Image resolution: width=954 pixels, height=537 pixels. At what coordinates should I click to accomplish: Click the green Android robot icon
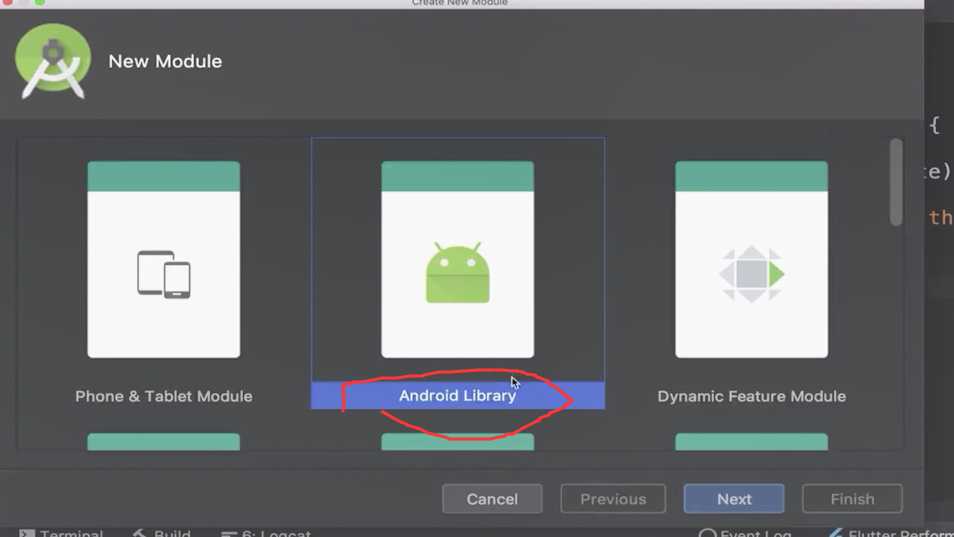pos(458,272)
